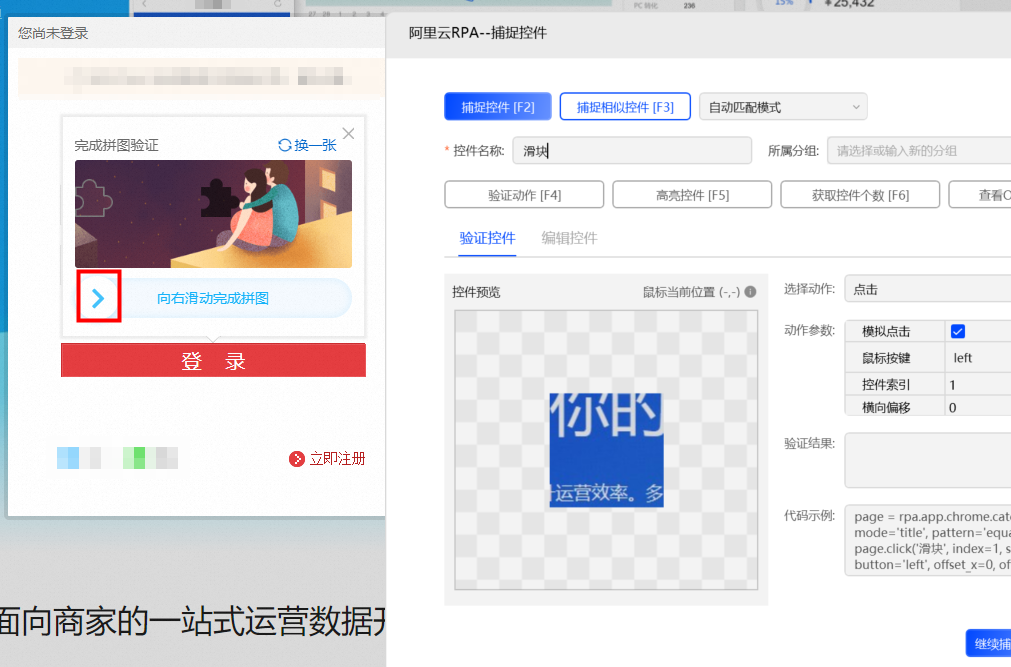Screen dimensions: 1011x667
Task: Toggle the 模拟点击 checkbox
Action: [x=957, y=332]
